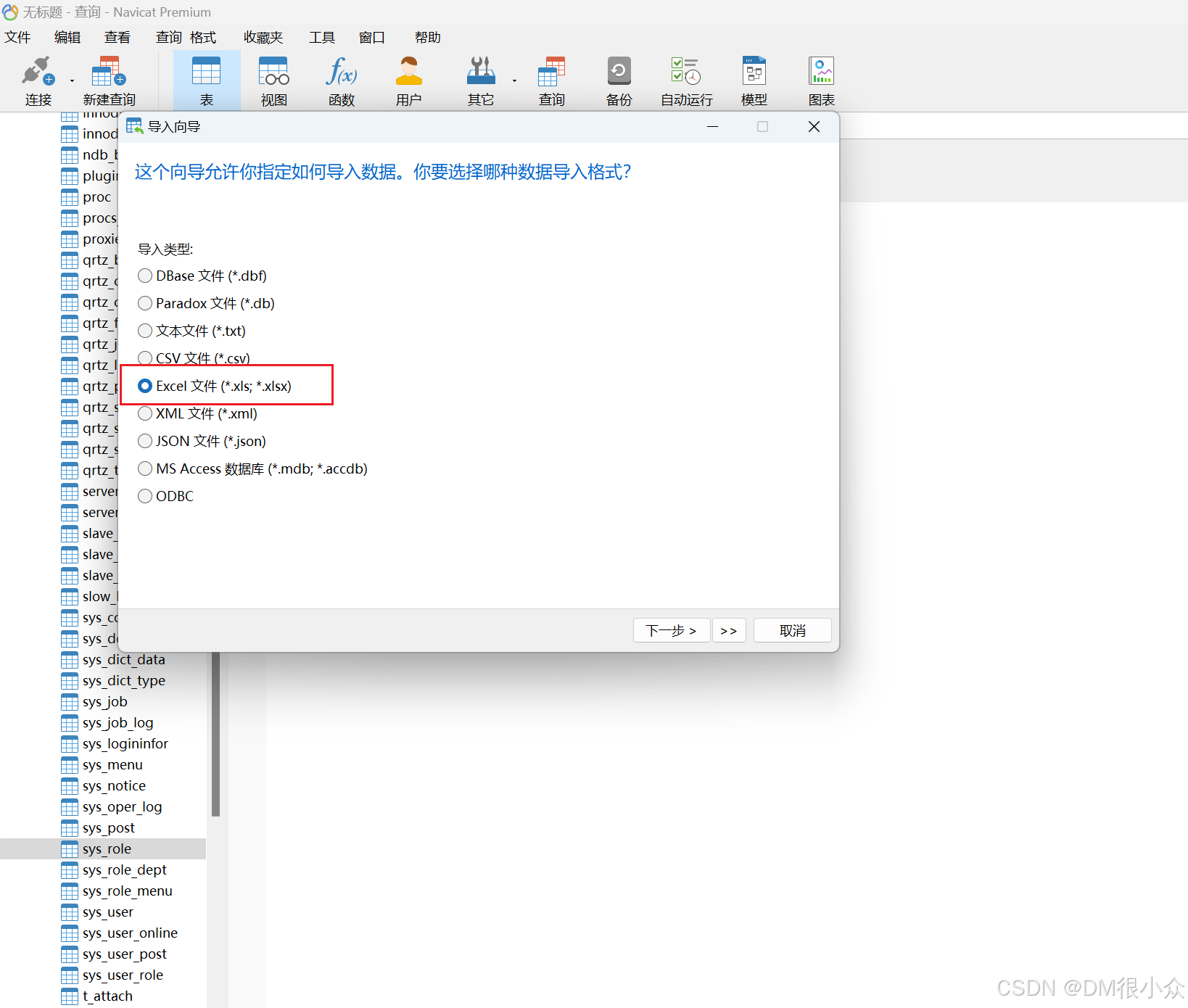Open the 模型 (Model) toolbar icon
1188x1008 pixels.
[x=754, y=80]
